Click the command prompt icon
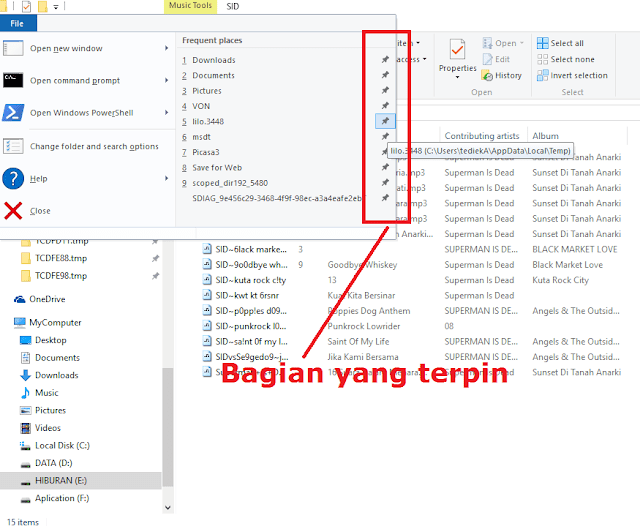 pos(13,80)
